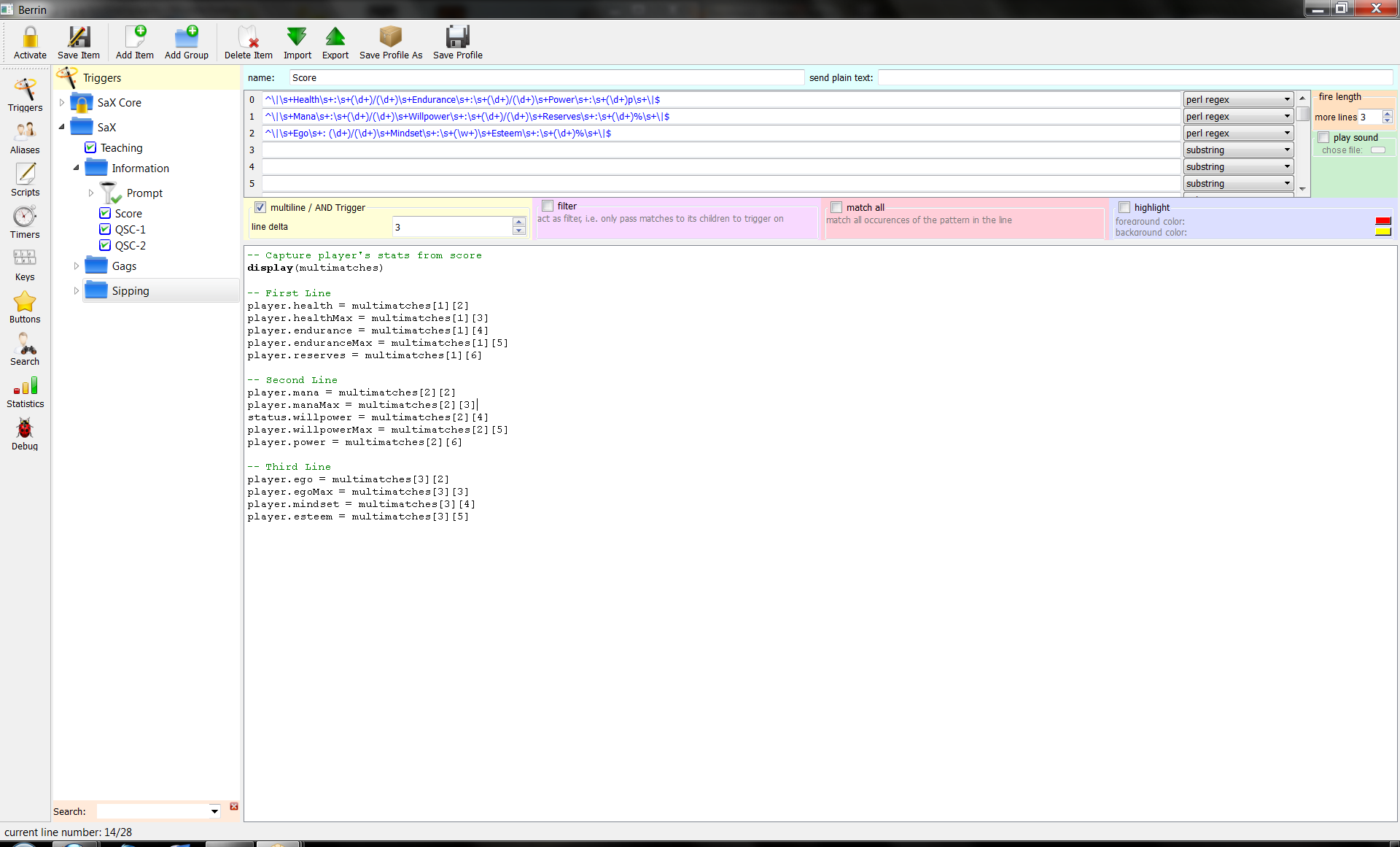Open pattern 0 type dropdown (perl regex)
Screen dimensions: 1400x847
coord(1238,99)
